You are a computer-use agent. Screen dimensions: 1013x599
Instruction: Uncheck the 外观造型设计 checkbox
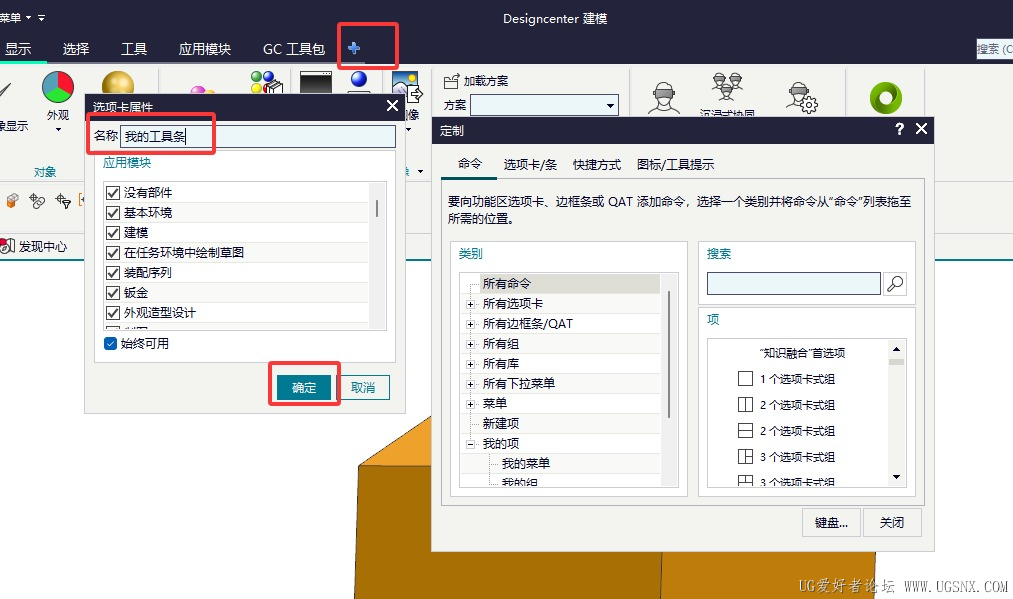113,313
